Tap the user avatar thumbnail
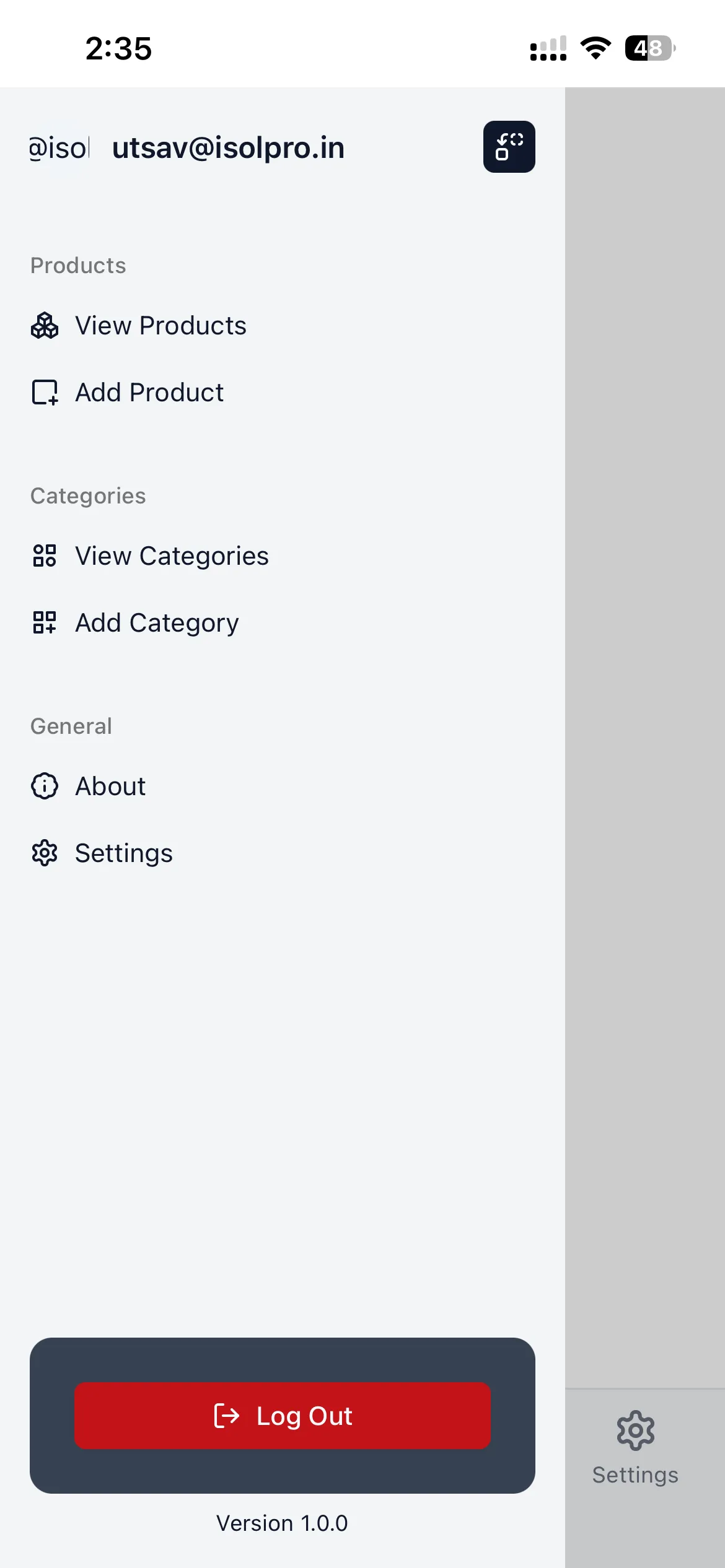Image resolution: width=725 pixels, height=1568 pixels. [59, 148]
